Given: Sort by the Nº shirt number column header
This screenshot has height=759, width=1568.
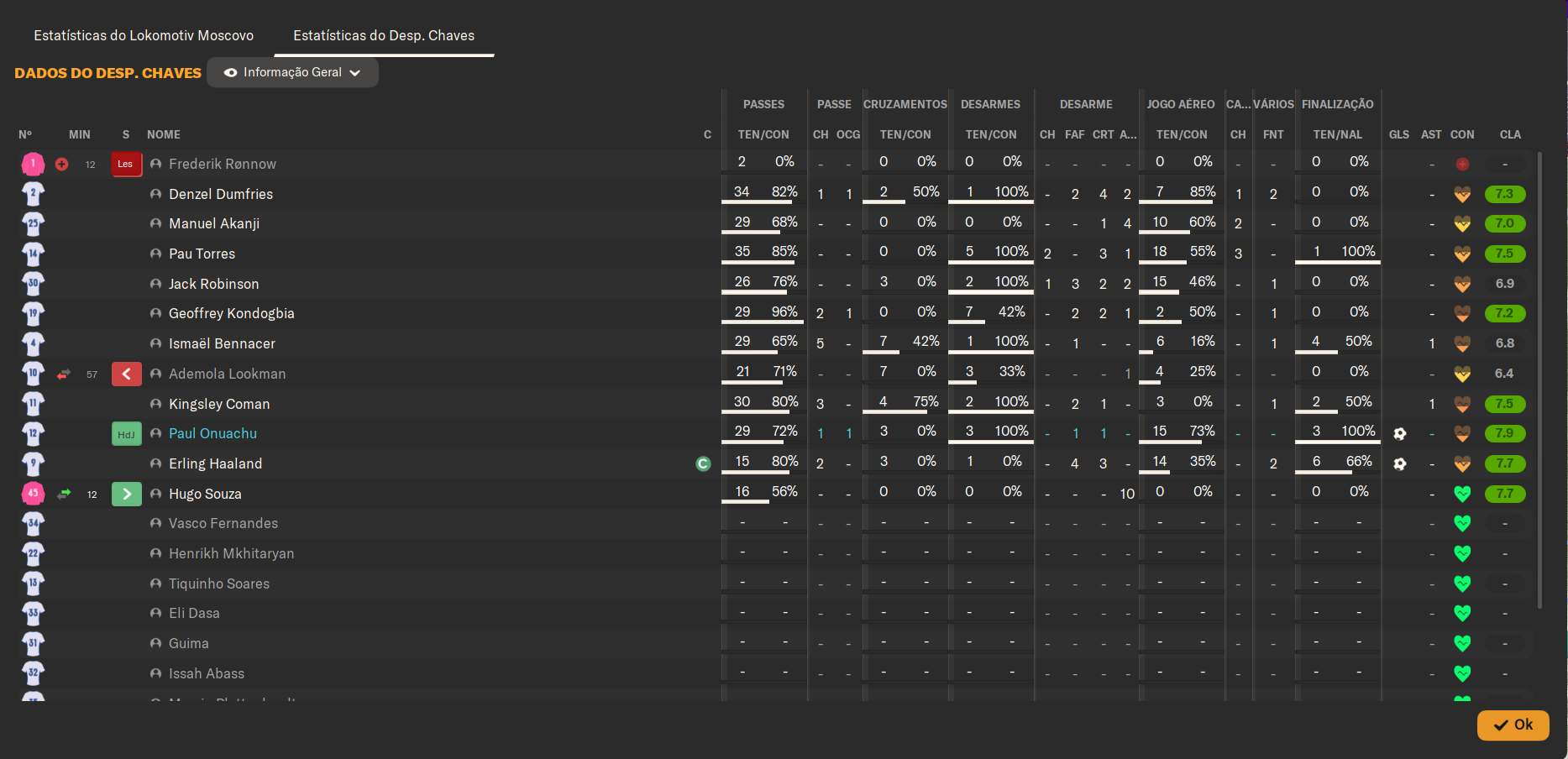Looking at the screenshot, I should [25, 134].
